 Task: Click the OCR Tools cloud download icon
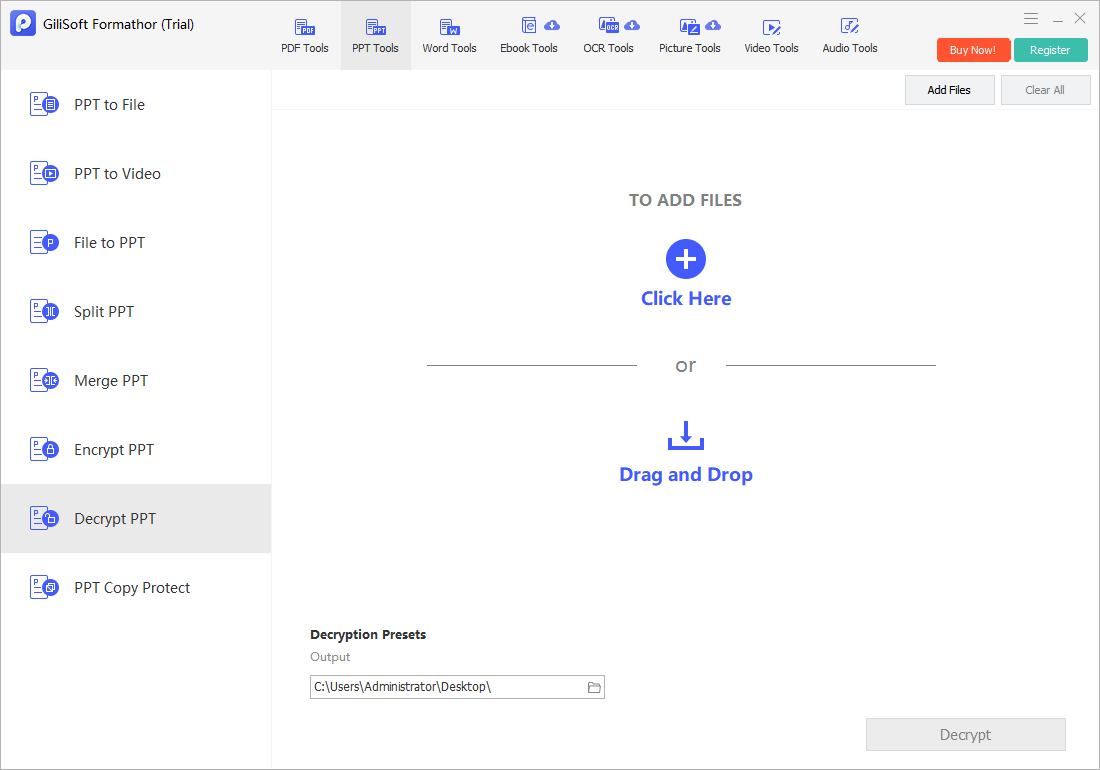[x=632, y=26]
